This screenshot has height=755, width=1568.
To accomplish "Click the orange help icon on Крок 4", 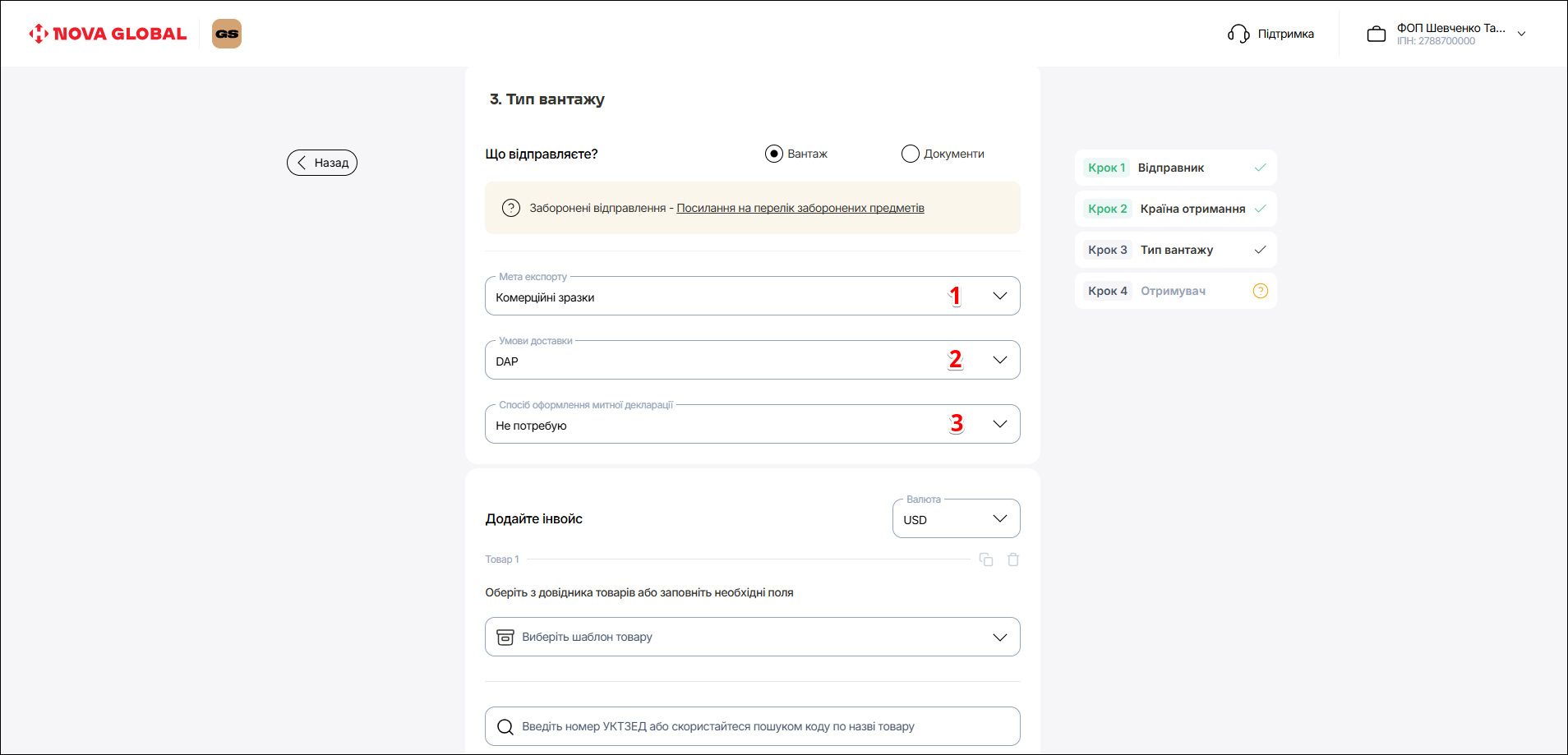I will (x=1260, y=291).
